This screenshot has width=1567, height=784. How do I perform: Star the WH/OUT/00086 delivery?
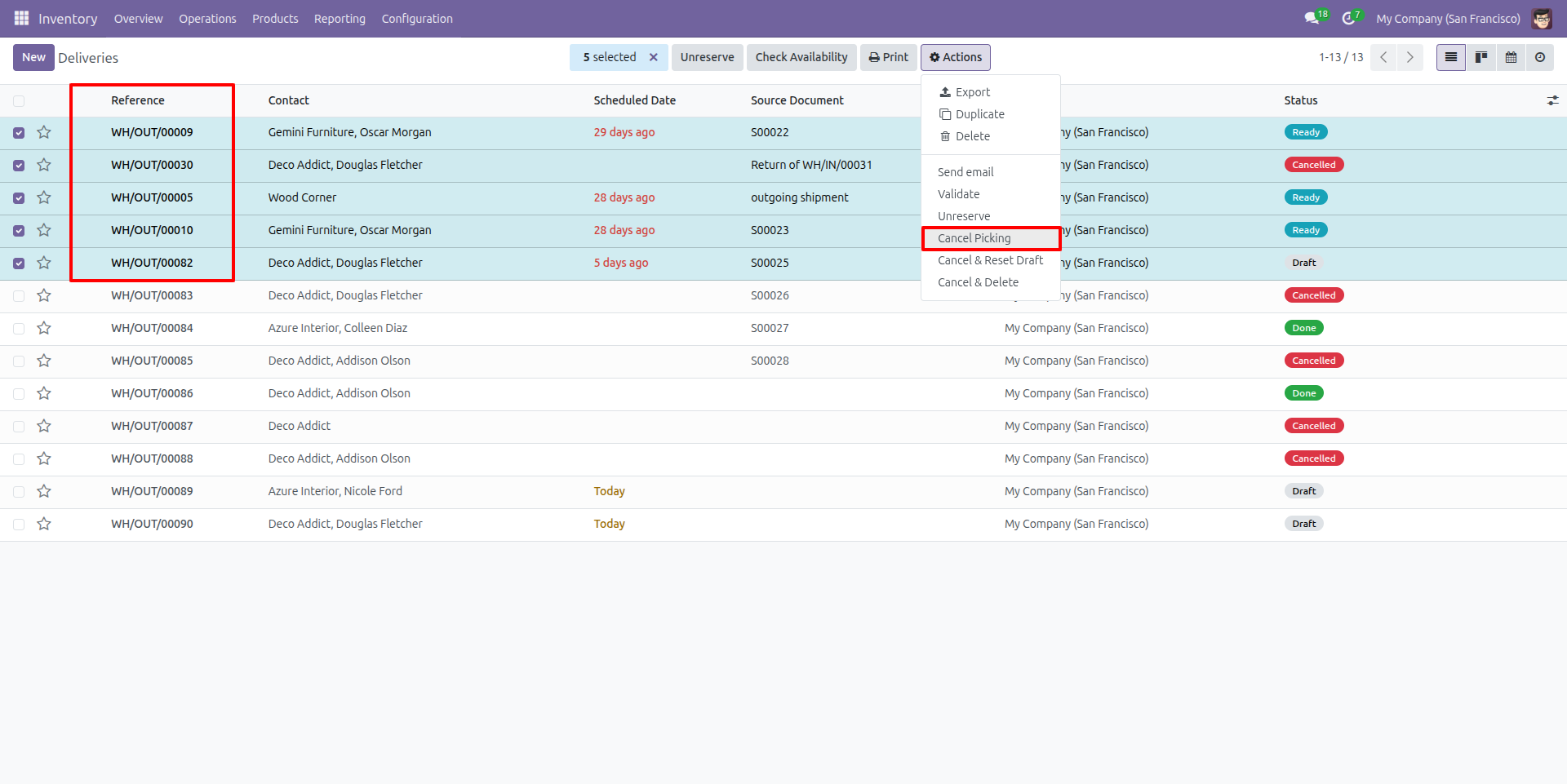44,393
